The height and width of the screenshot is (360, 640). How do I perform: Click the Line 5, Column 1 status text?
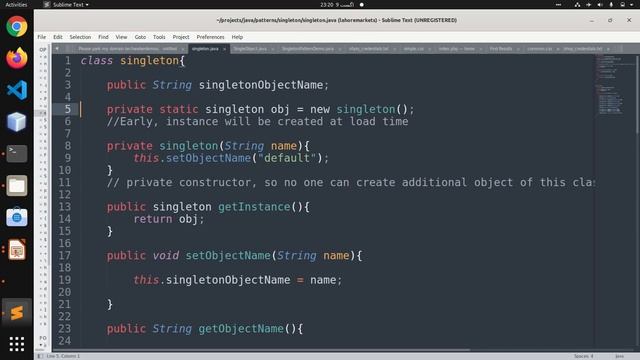point(63,356)
